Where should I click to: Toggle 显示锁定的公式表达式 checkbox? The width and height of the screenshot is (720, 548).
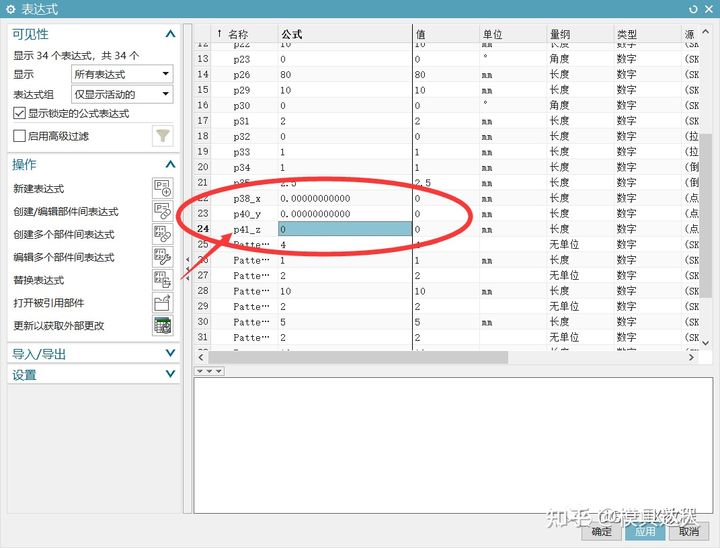click(19, 113)
